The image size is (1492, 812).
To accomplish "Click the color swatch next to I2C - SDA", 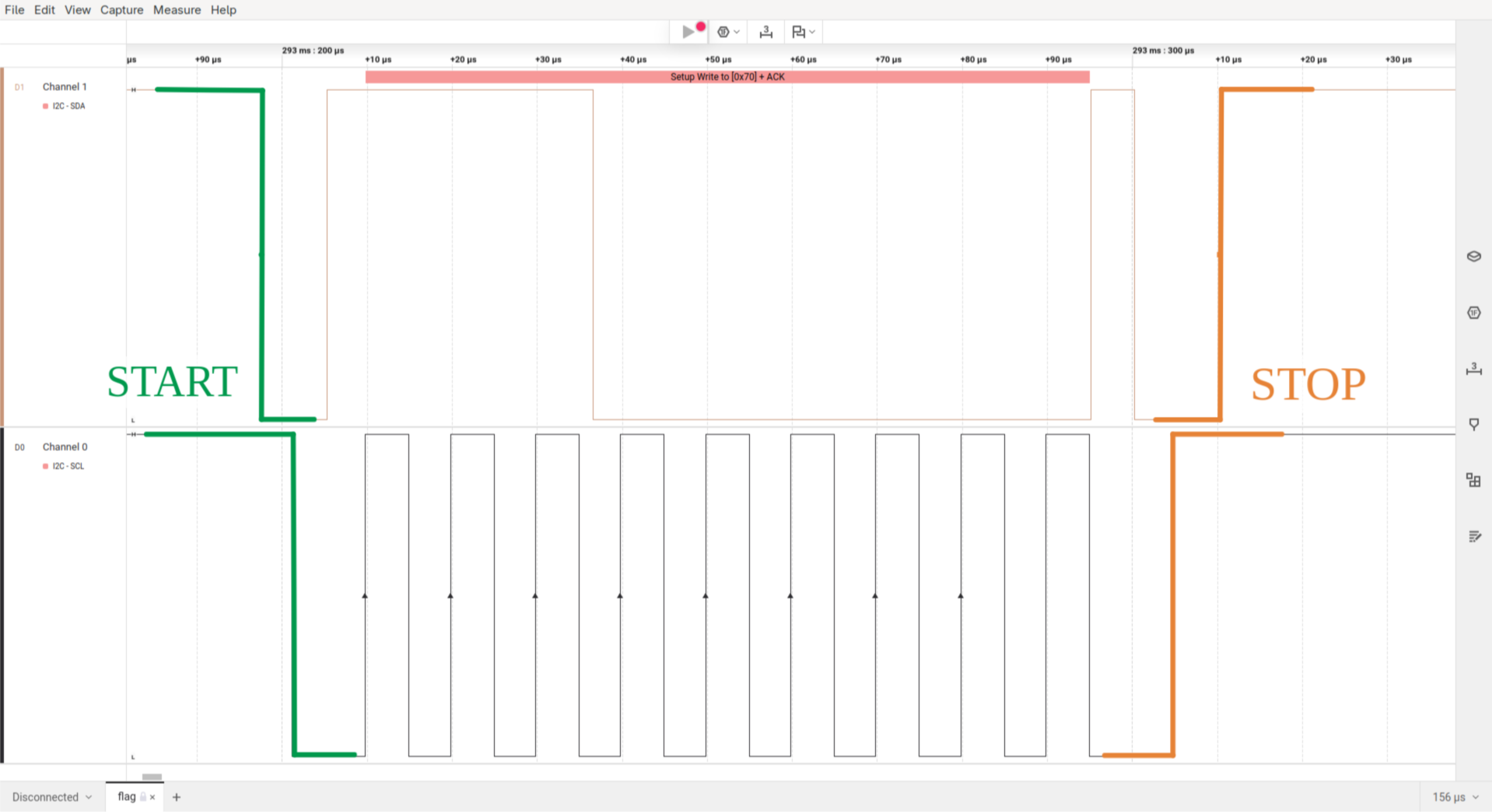I will (45, 106).
